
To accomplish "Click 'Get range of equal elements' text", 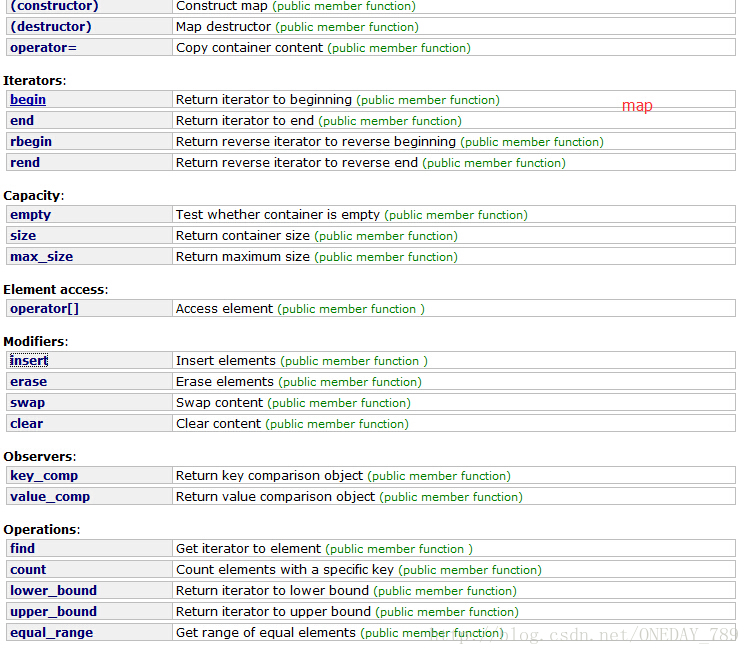I will click(x=266, y=633).
